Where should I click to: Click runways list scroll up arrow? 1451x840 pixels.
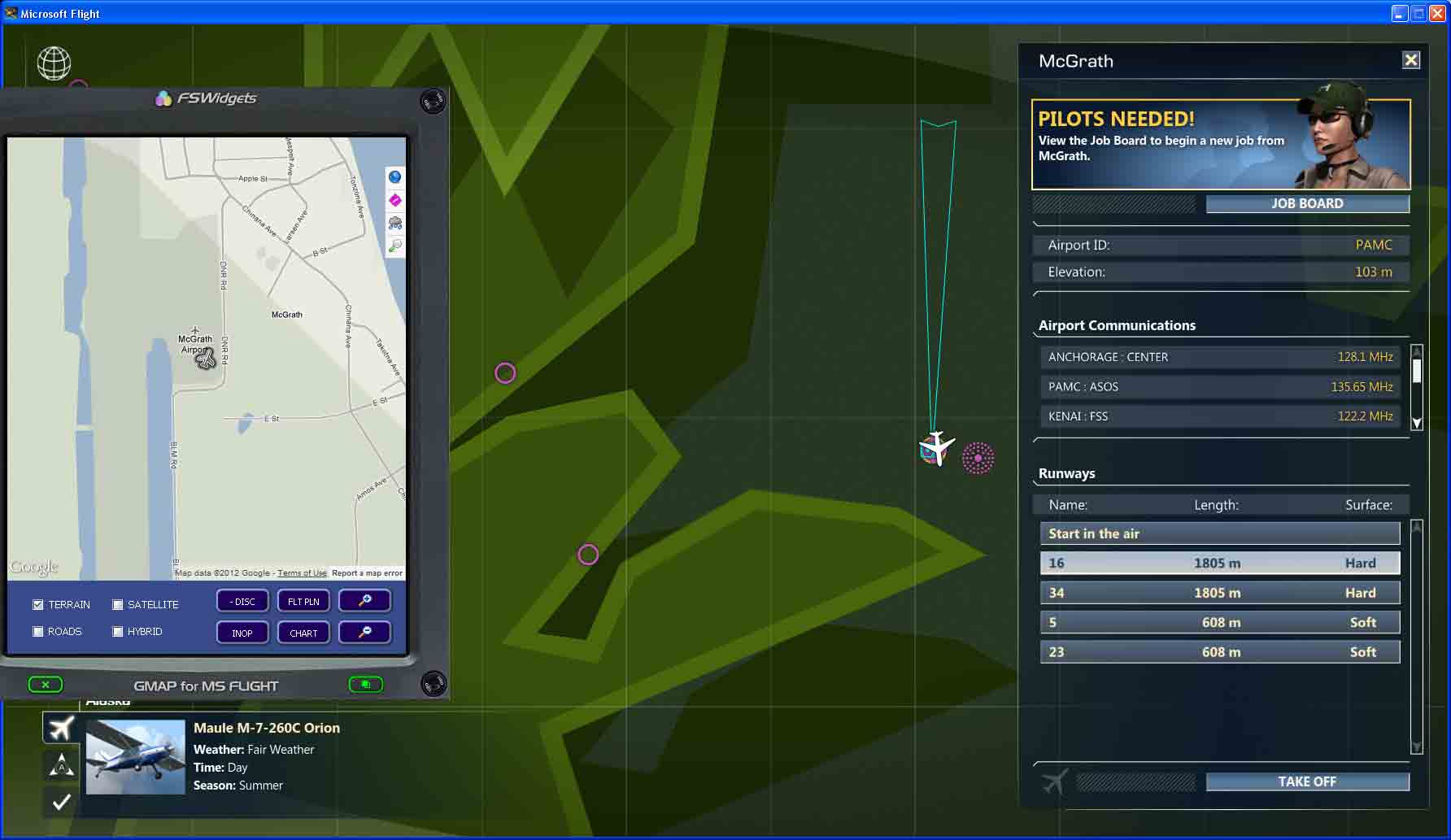1416,526
